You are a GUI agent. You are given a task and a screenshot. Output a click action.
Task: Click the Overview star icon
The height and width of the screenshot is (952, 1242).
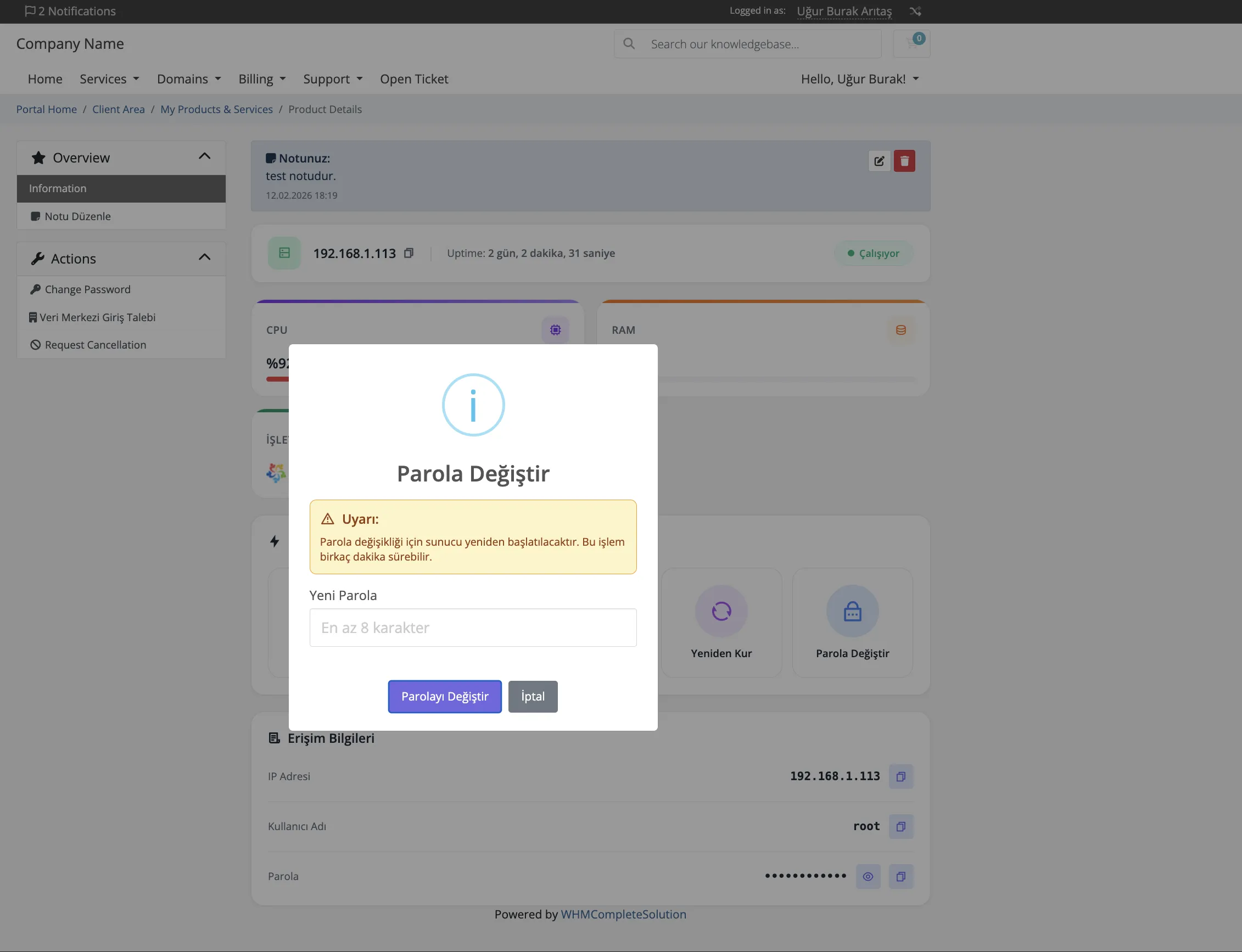coord(38,158)
